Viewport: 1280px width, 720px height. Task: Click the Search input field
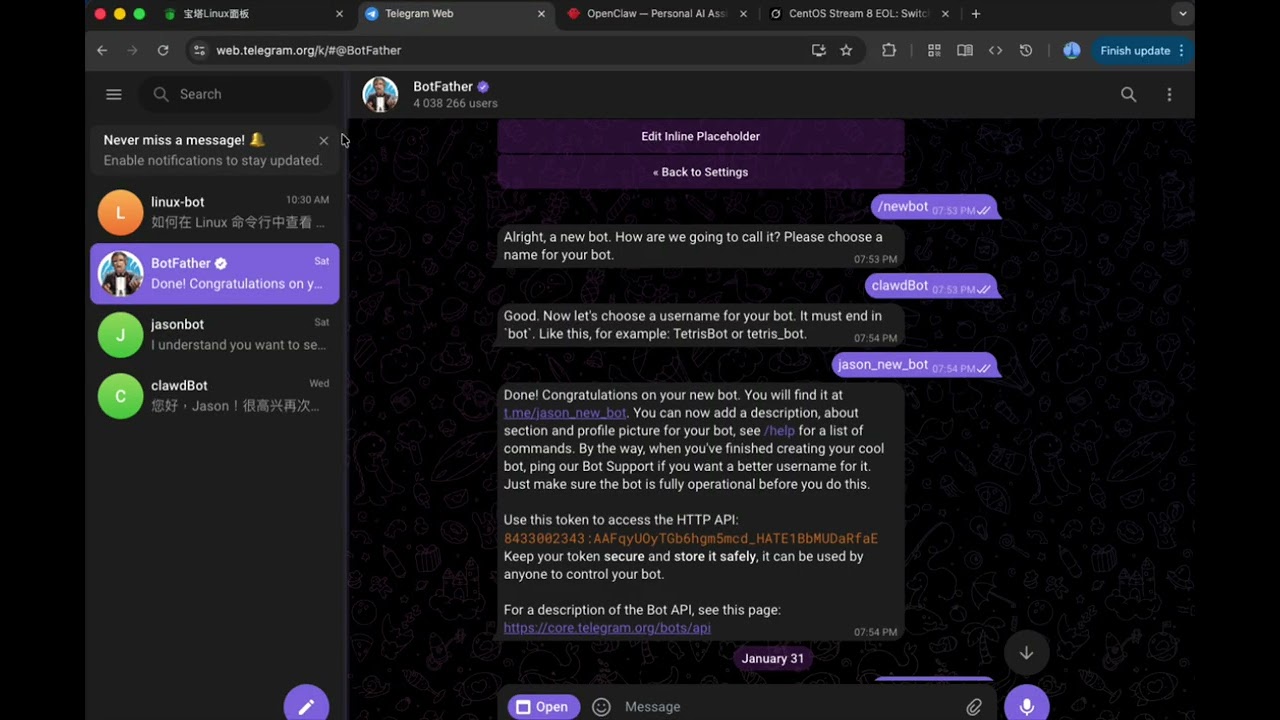tap(236, 94)
